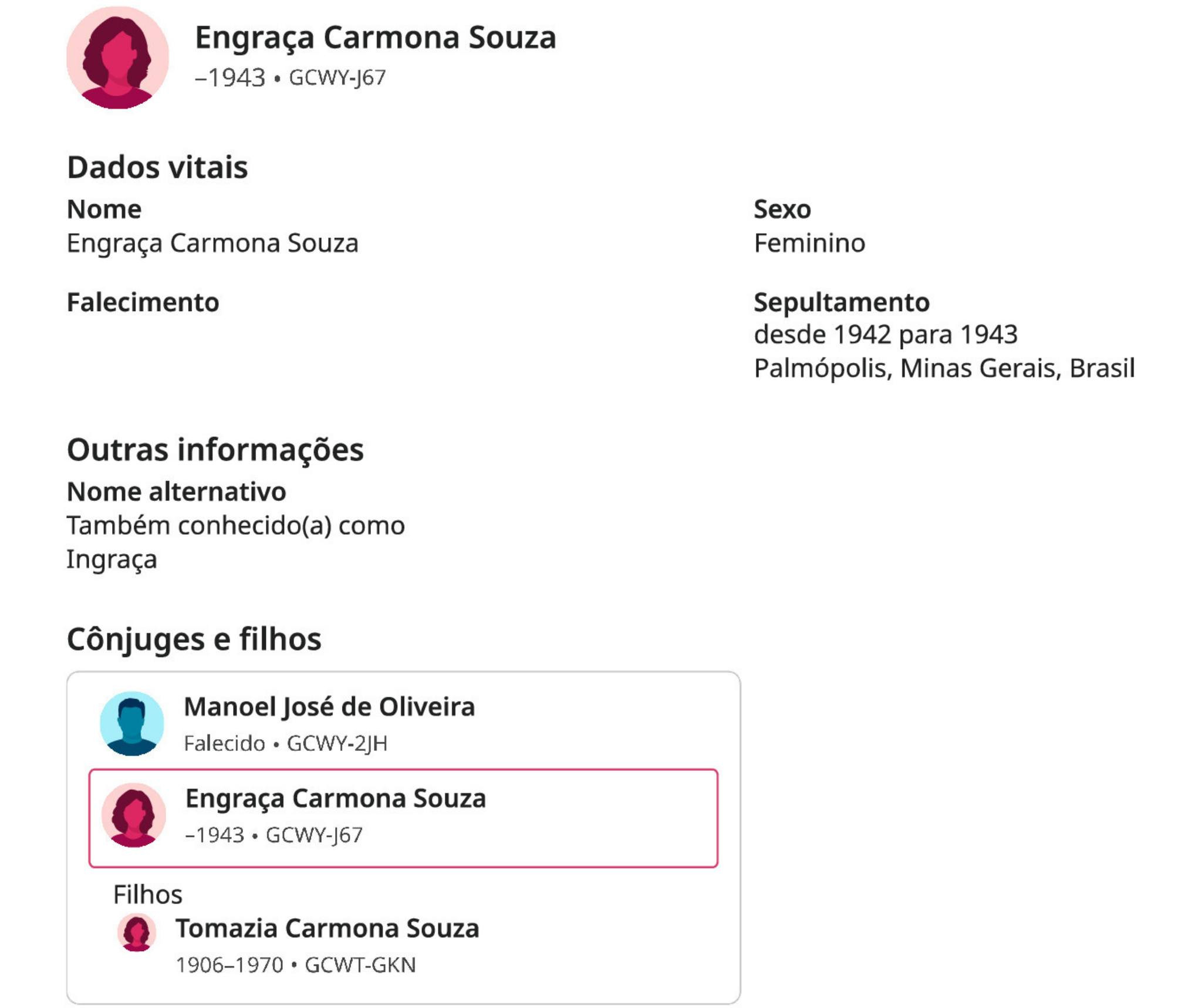Click the Cônjuges e filhos heading
1202x1008 pixels.
point(194,639)
